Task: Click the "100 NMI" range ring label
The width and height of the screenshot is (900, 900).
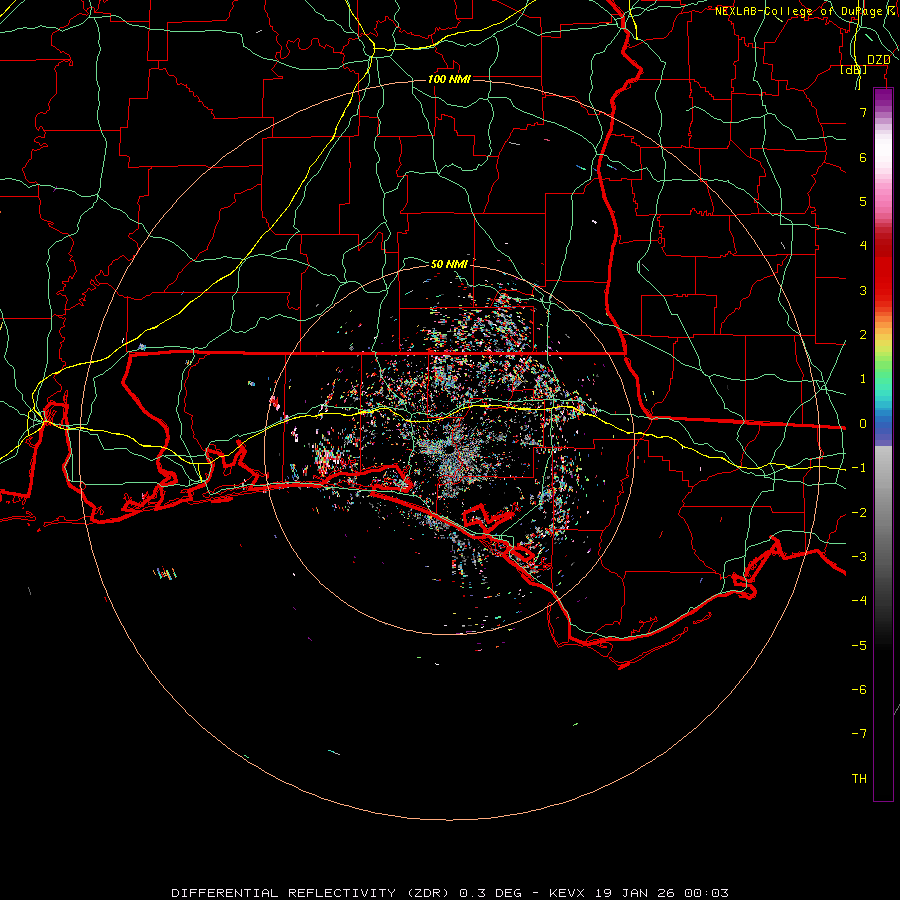Action: [x=449, y=79]
